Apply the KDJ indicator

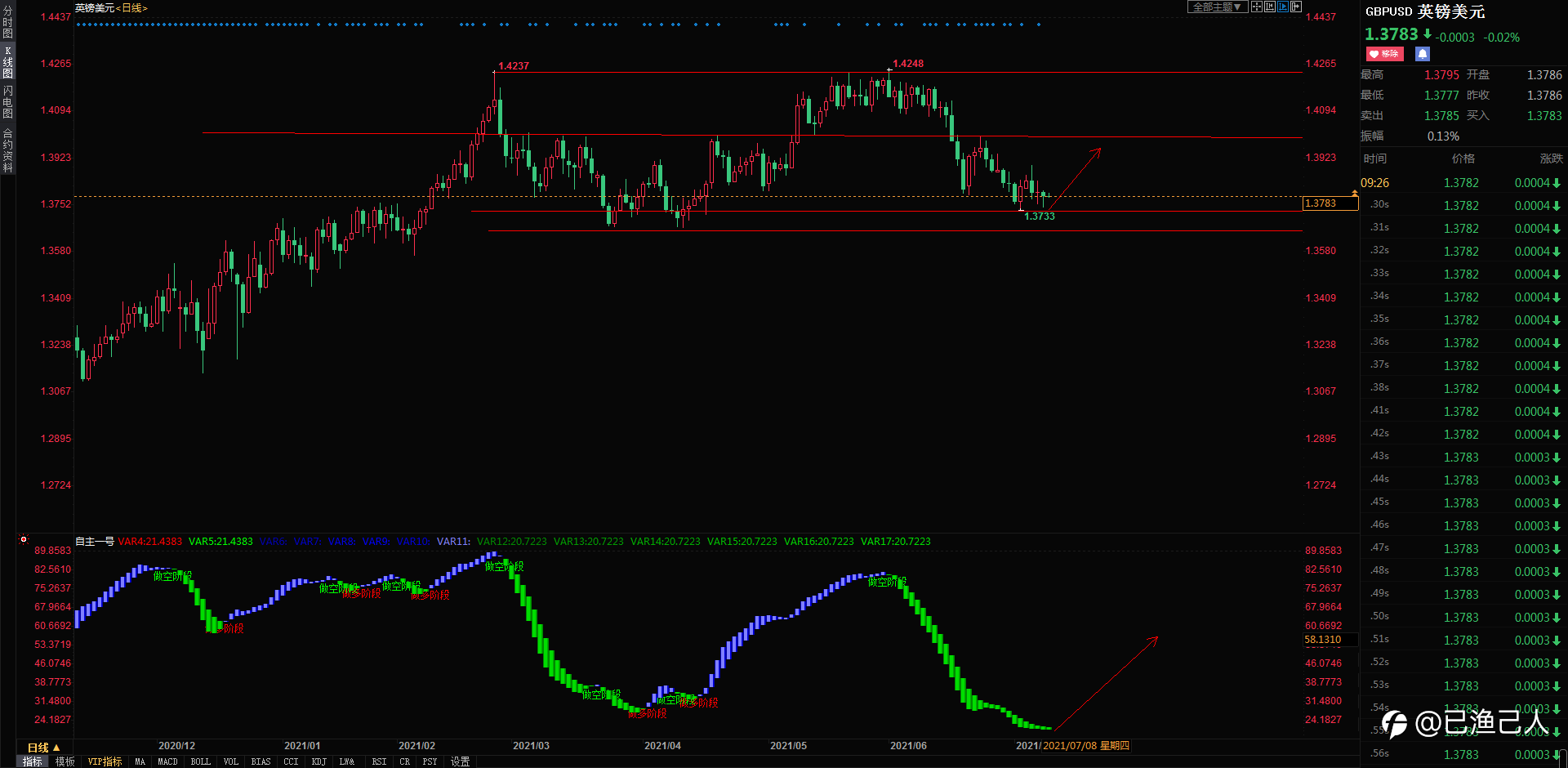click(x=318, y=761)
